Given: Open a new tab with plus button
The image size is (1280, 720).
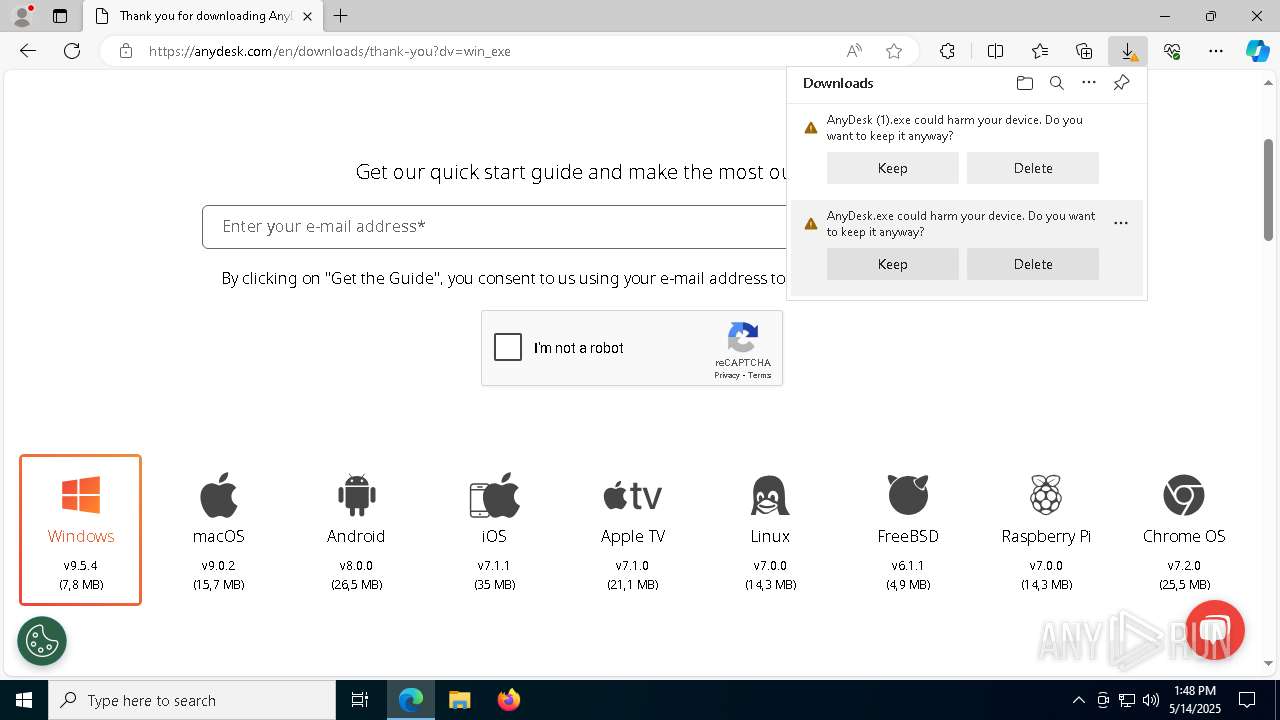Looking at the screenshot, I should click(x=341, y=16).
